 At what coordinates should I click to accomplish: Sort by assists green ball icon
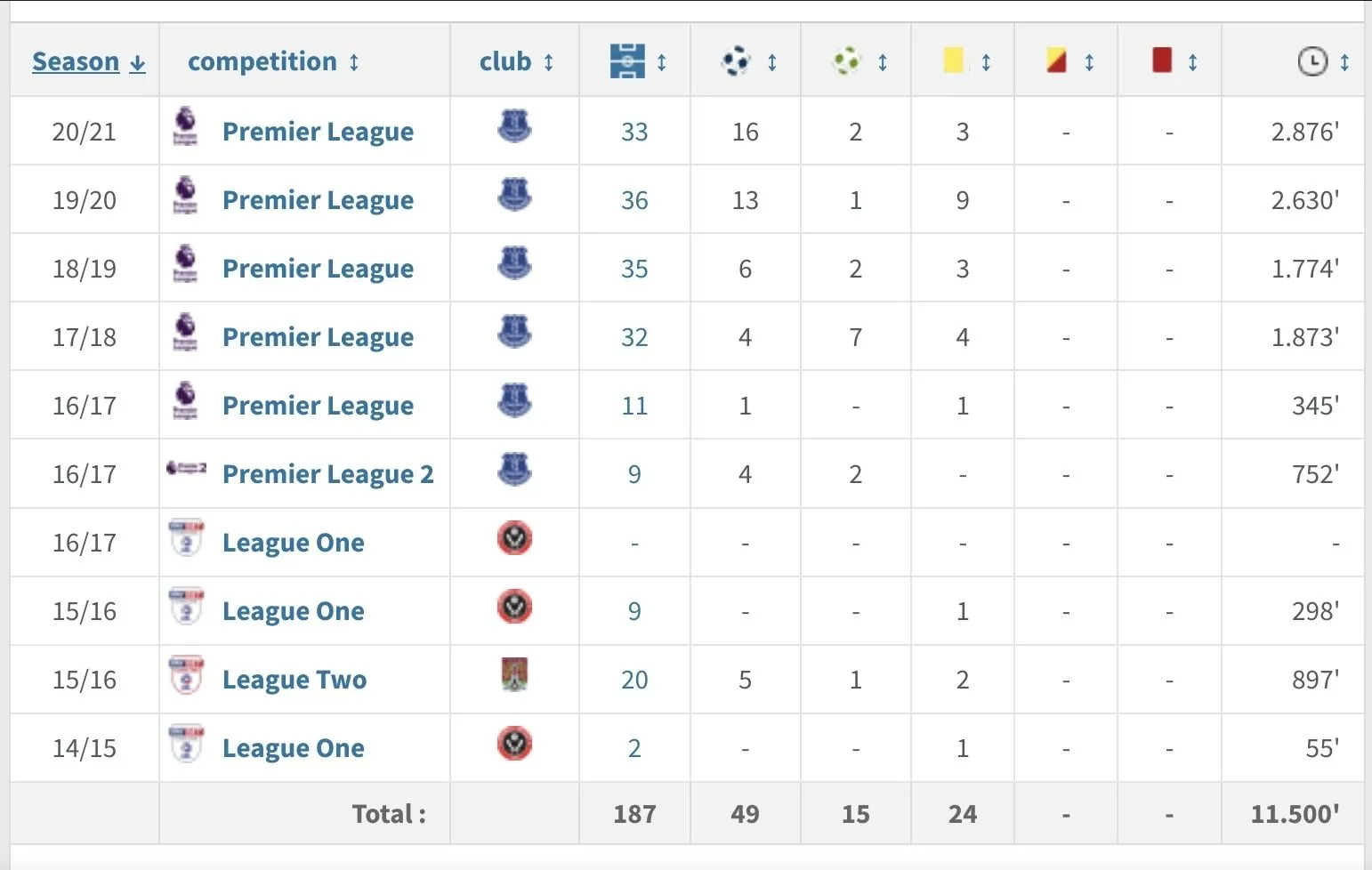(847, 61)
